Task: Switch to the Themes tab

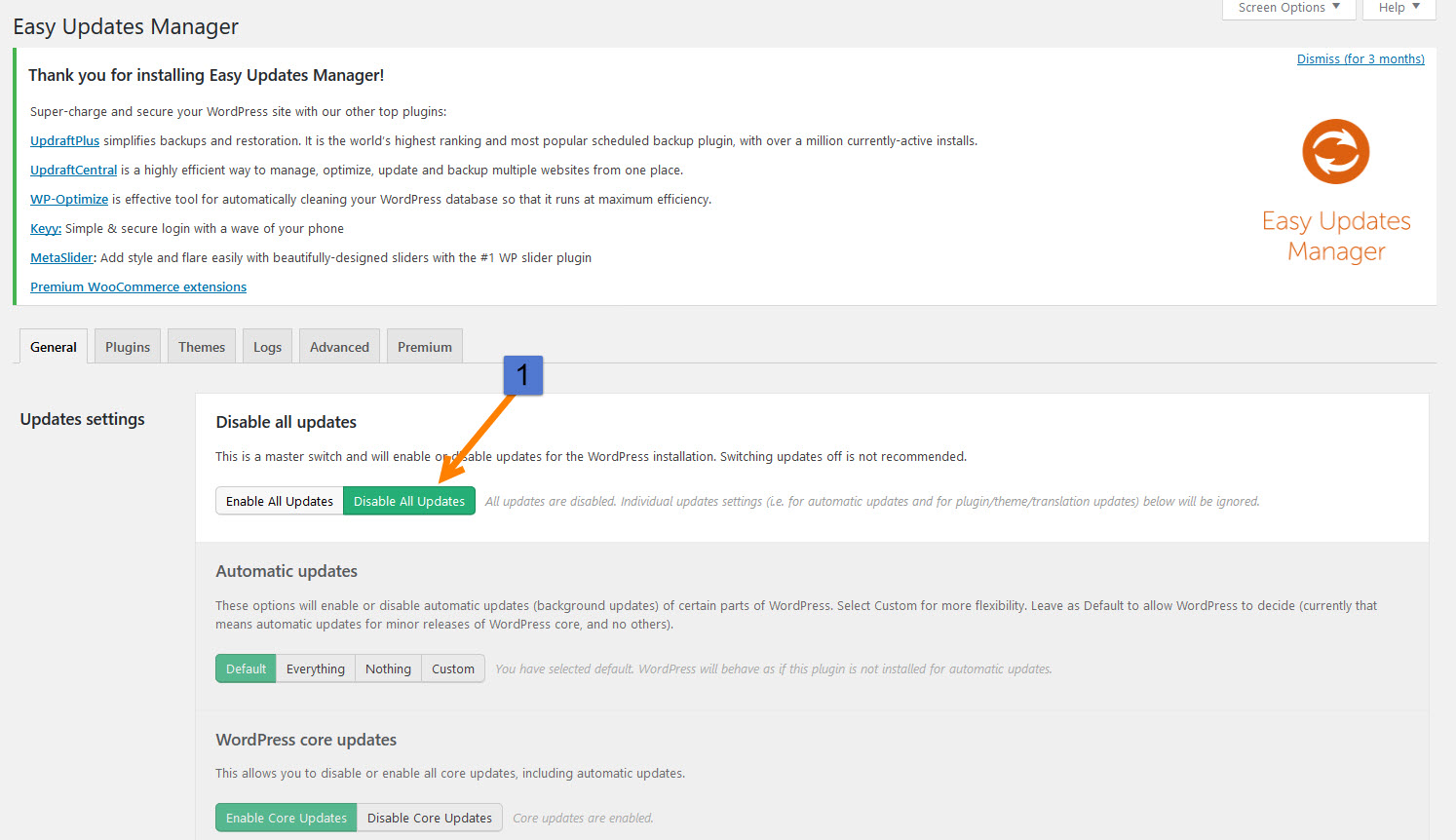Action: point(202,347)
